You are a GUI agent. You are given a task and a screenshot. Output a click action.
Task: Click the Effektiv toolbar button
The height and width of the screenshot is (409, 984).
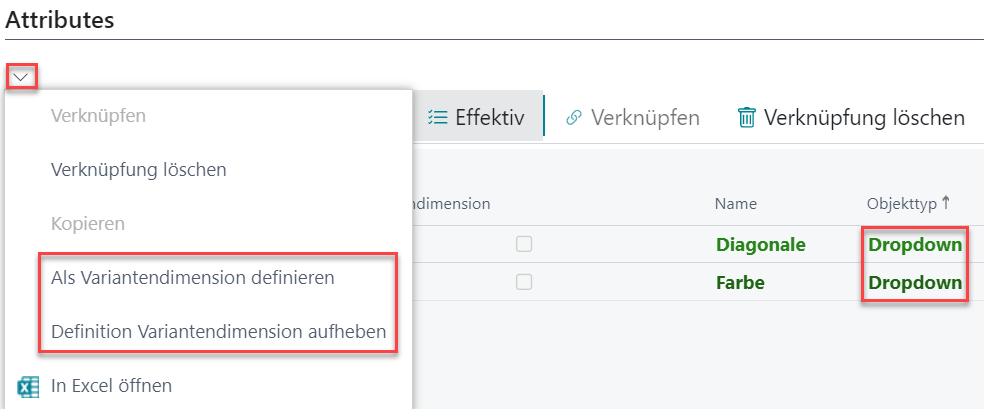477,117
